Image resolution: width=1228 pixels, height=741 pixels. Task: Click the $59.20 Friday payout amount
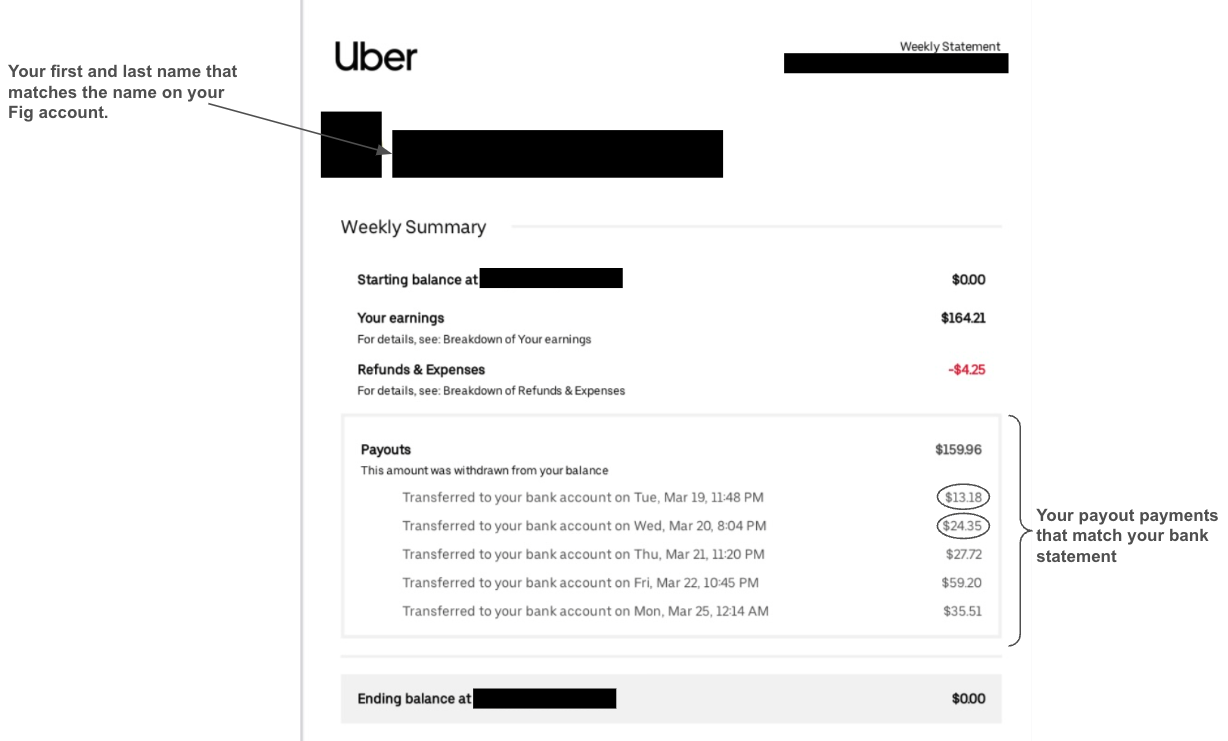(x=961, y=583)
